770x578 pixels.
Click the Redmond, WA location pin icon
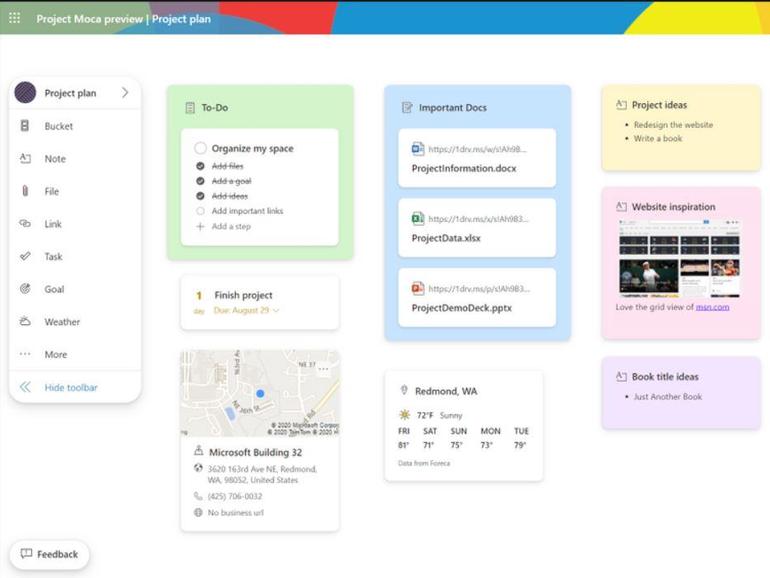click(404, 390)
